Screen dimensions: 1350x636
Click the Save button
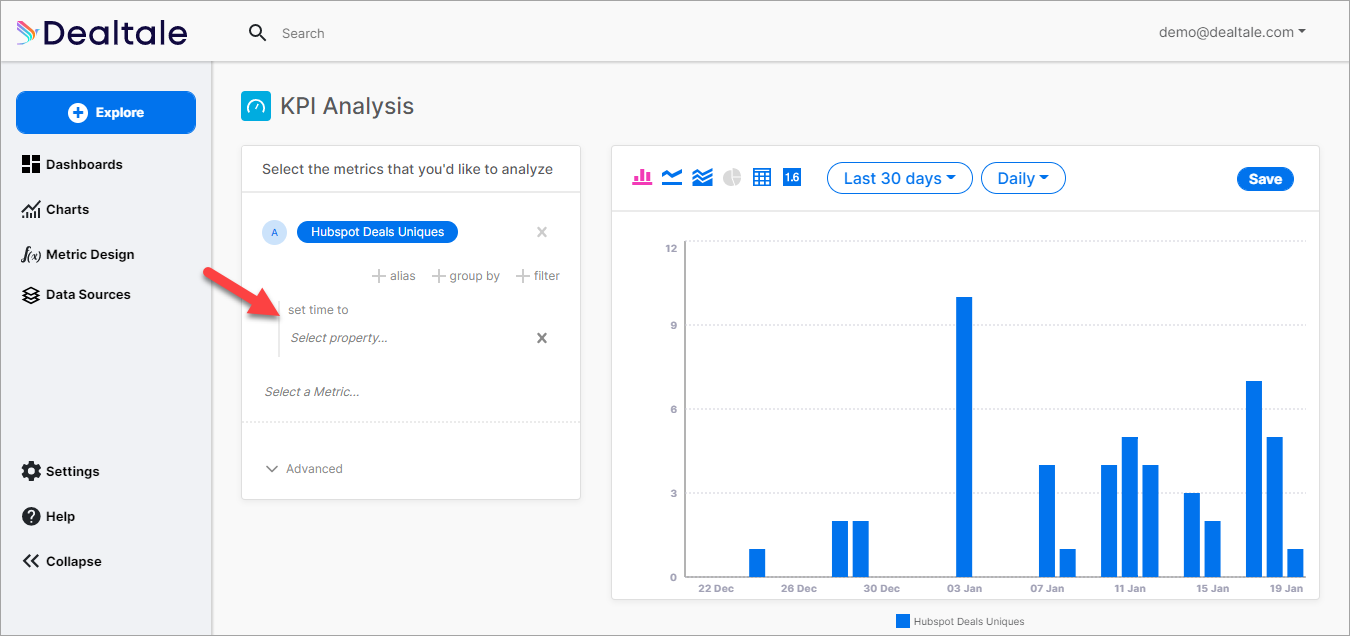tap(1265, 179)
